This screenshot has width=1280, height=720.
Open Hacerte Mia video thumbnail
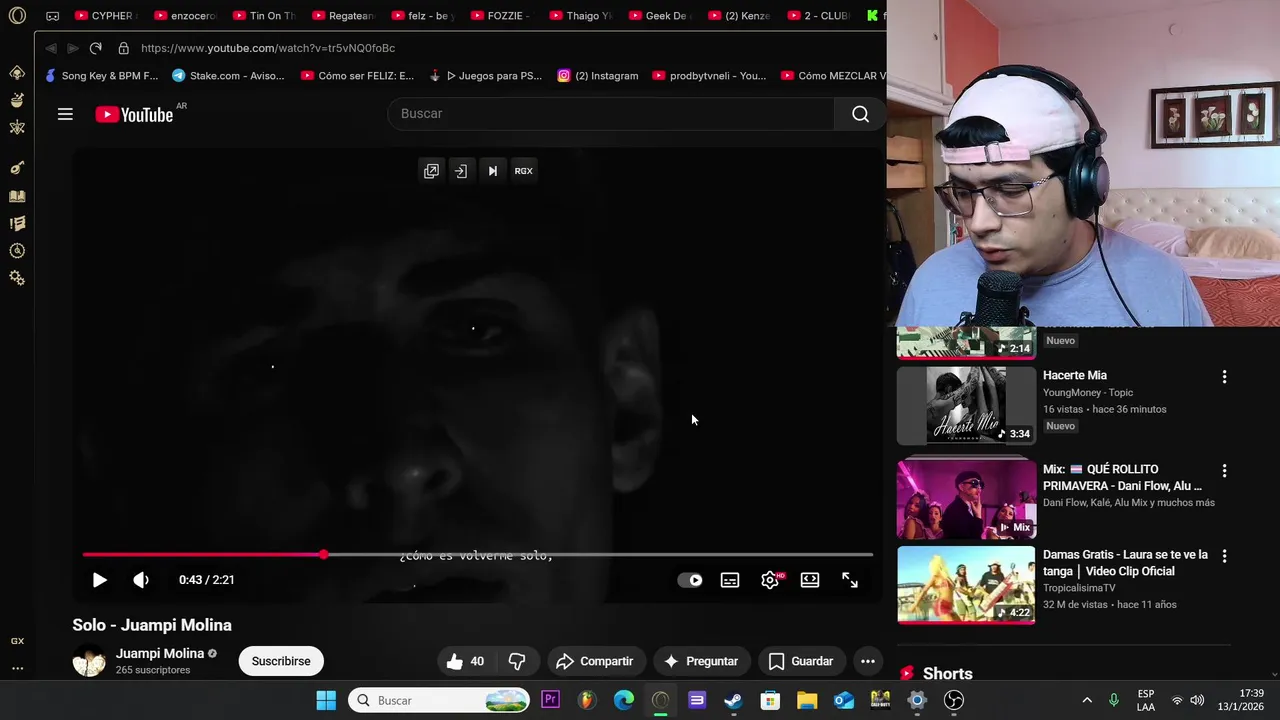(966, 405)
